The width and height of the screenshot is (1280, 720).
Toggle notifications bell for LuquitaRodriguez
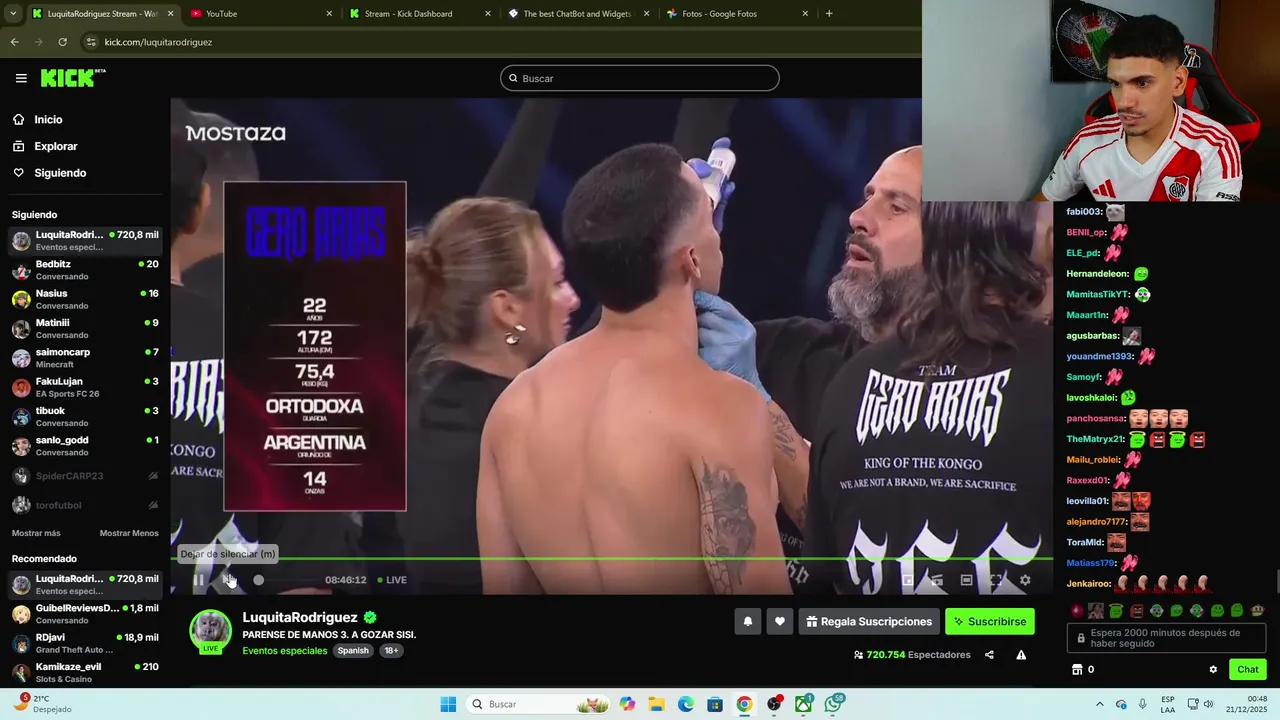pos(747,622)
